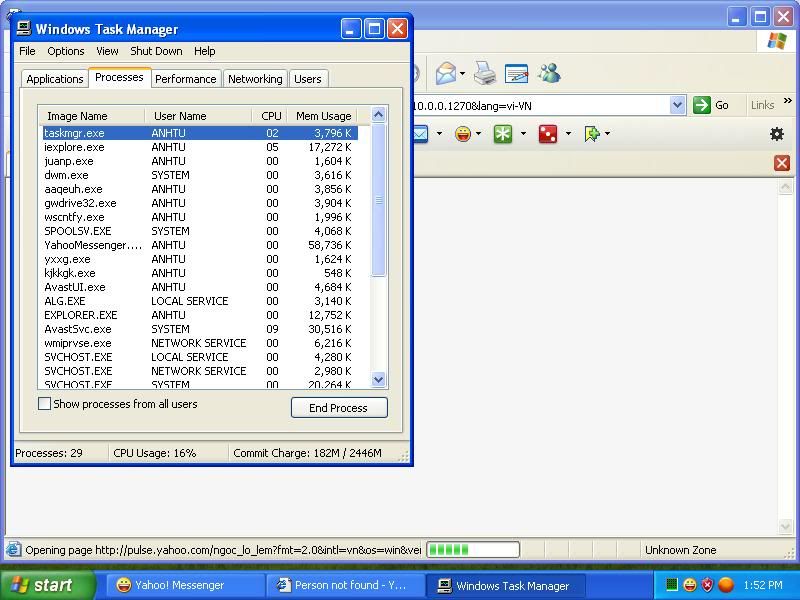800x600 pixels.
Task: Check Show processes from all users
Action: 44,404
